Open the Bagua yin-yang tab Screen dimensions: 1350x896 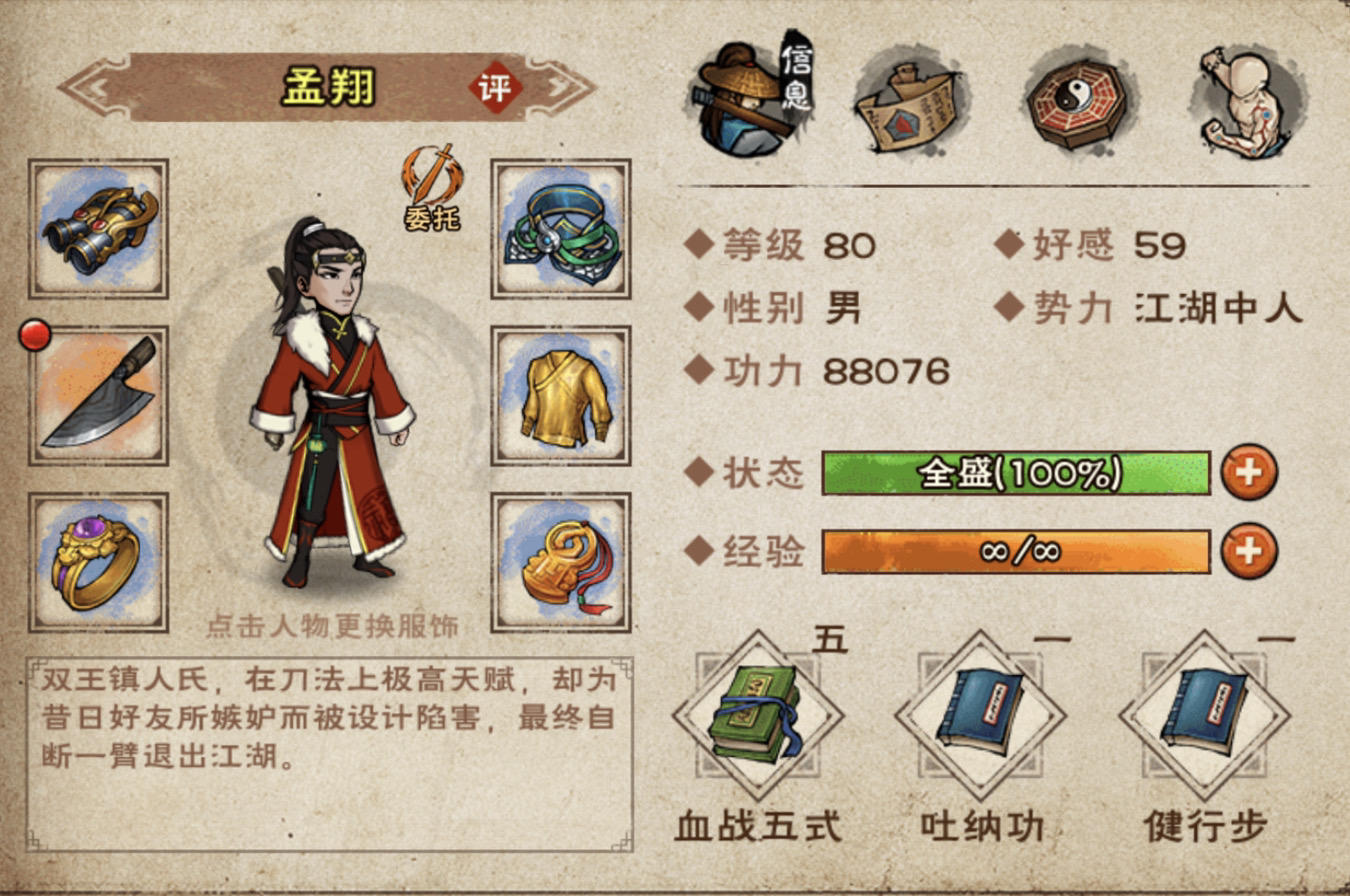click(1077, 104)
